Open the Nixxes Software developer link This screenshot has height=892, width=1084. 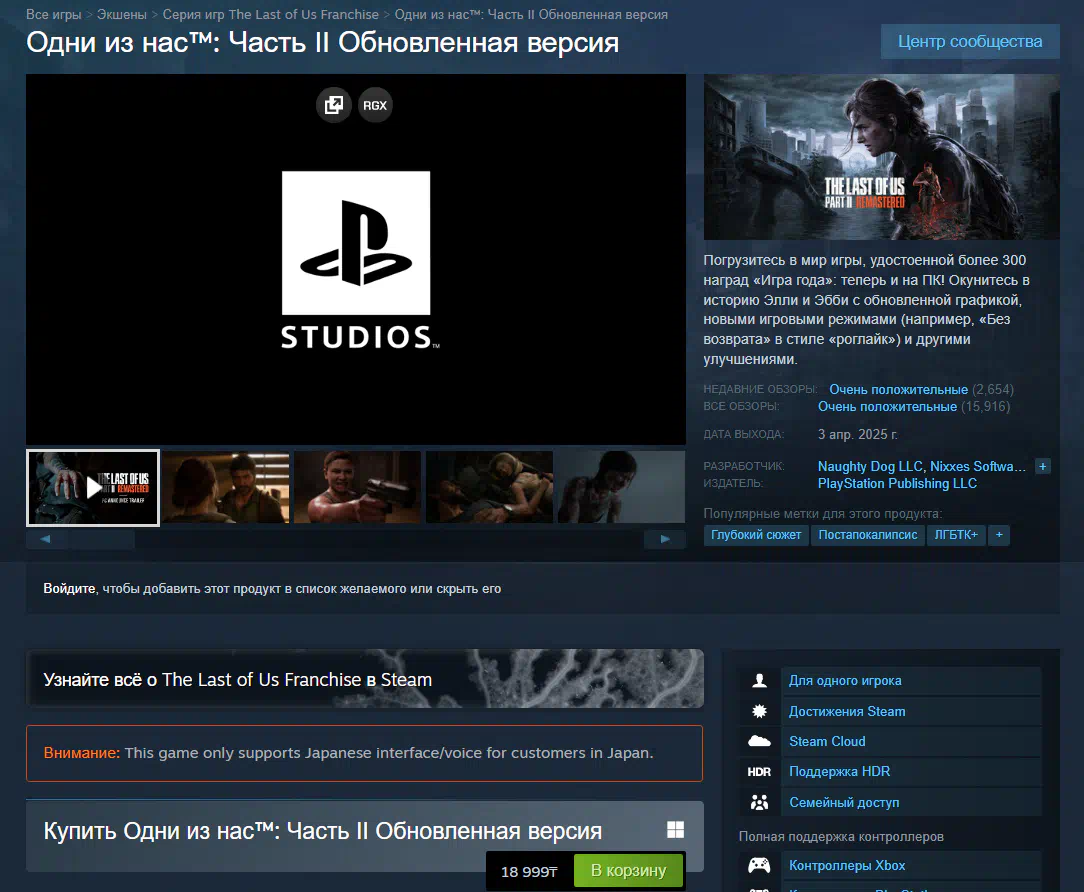(978, 466)
